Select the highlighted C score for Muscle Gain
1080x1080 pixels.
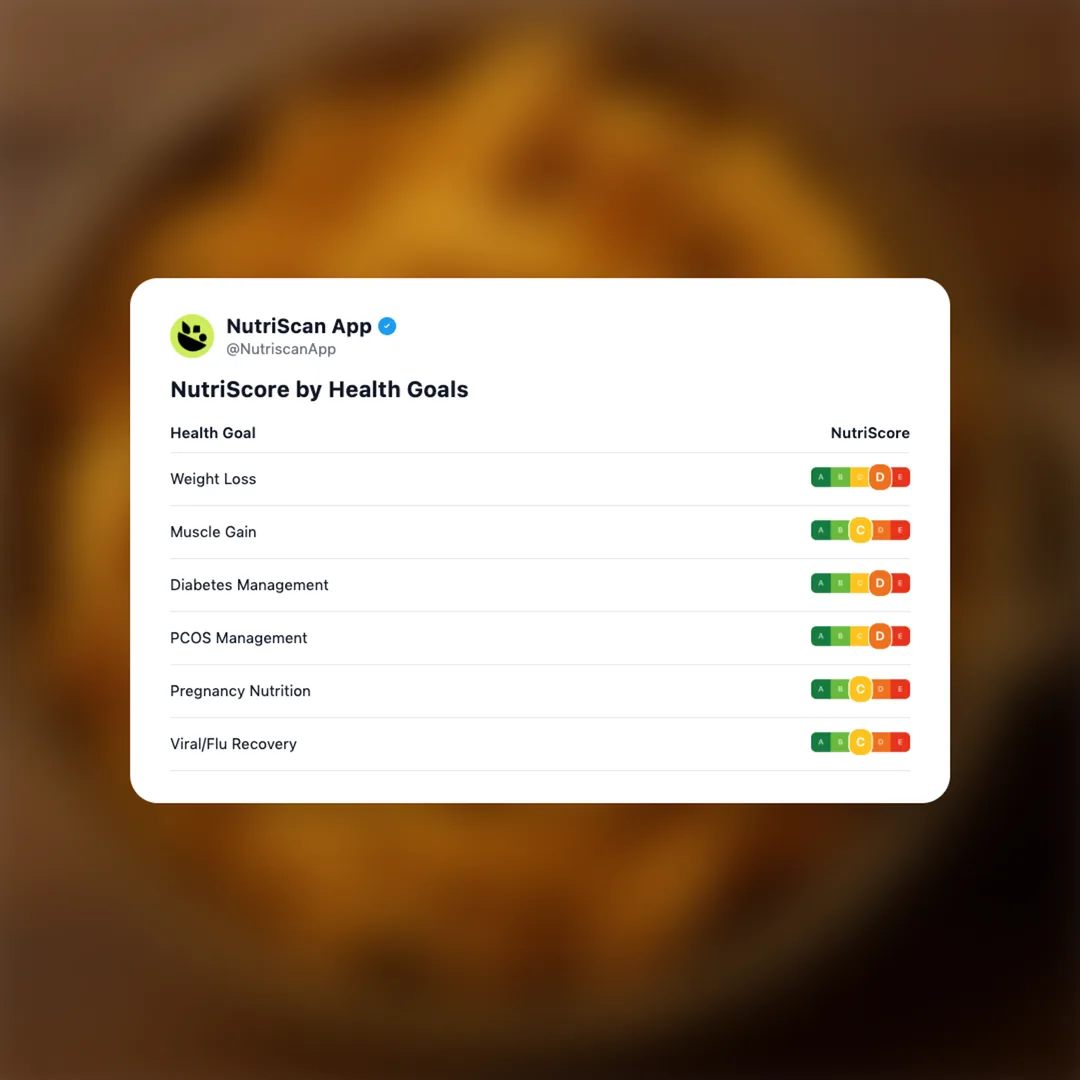pyautogui.click(x=860, y=530)
